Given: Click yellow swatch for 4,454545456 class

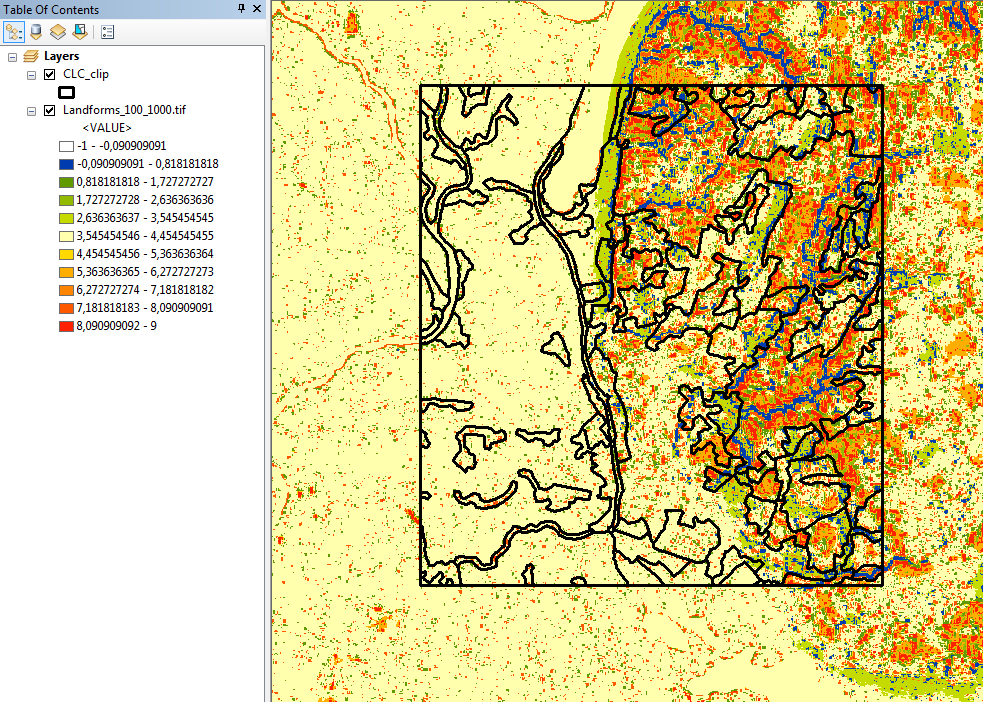Looking at the screenshot, I should 66,254.
